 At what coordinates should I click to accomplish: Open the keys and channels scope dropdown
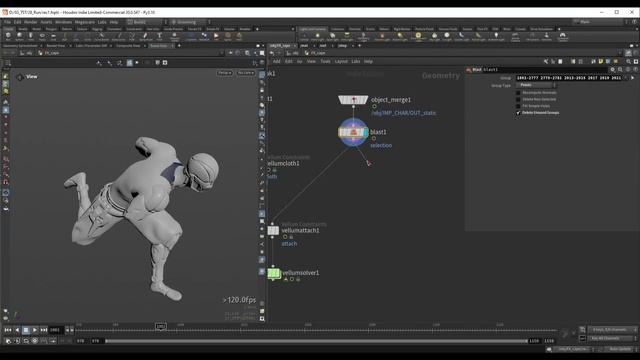612,330
